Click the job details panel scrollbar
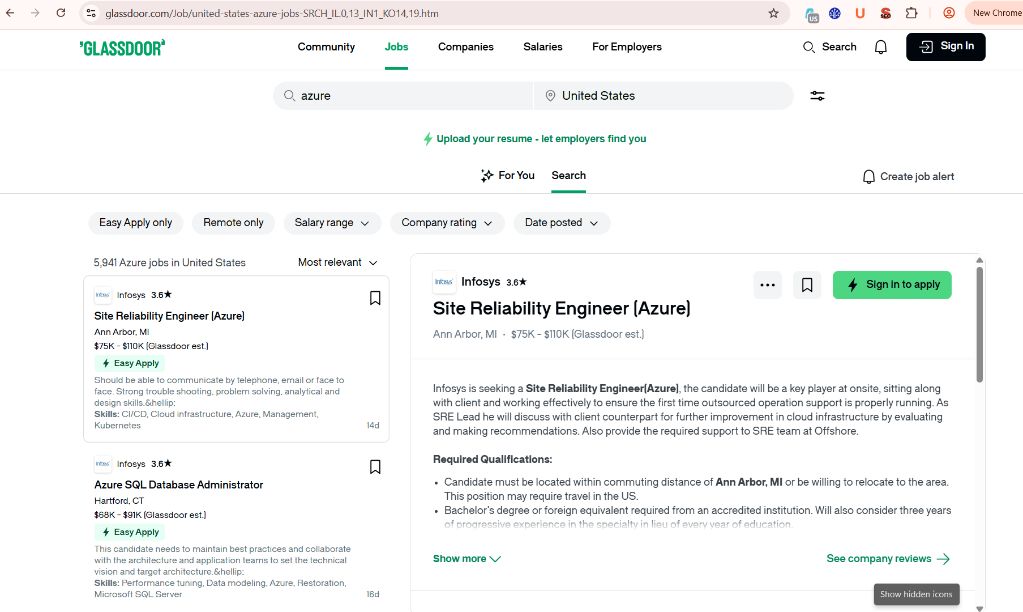 979,324
